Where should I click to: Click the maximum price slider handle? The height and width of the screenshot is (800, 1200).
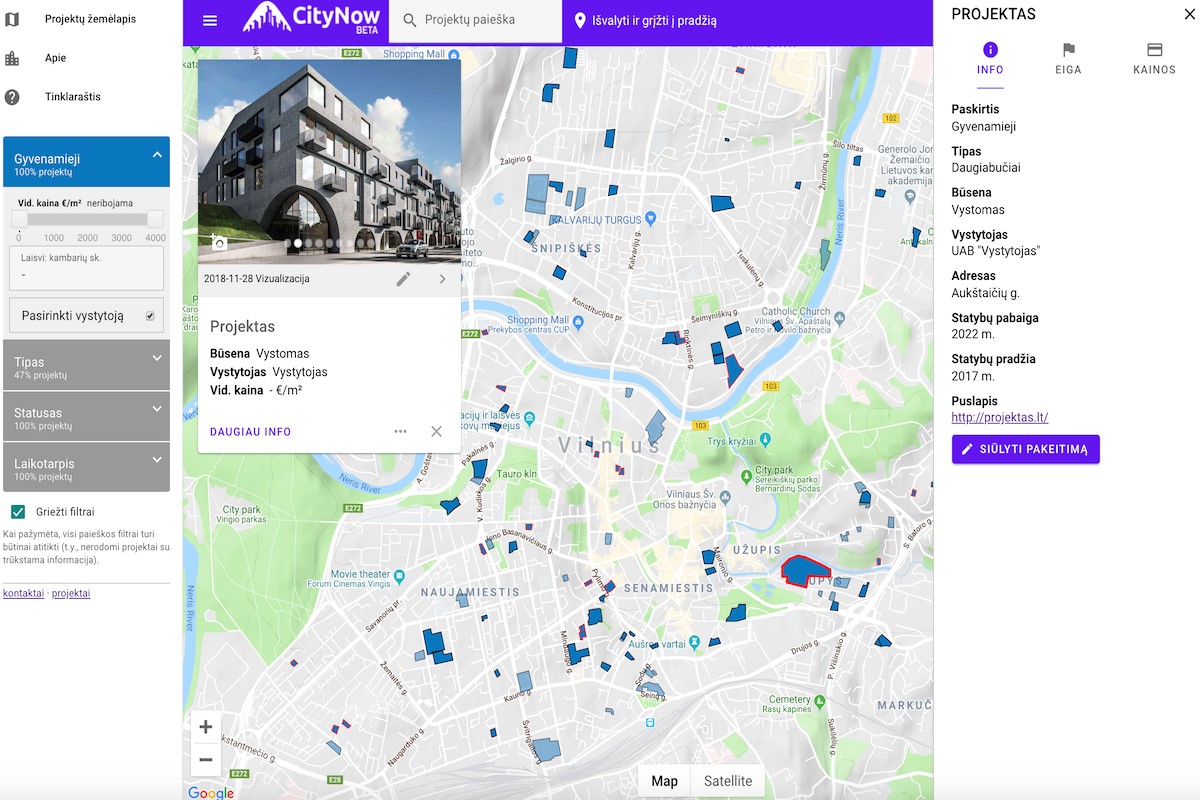(155, 219)
